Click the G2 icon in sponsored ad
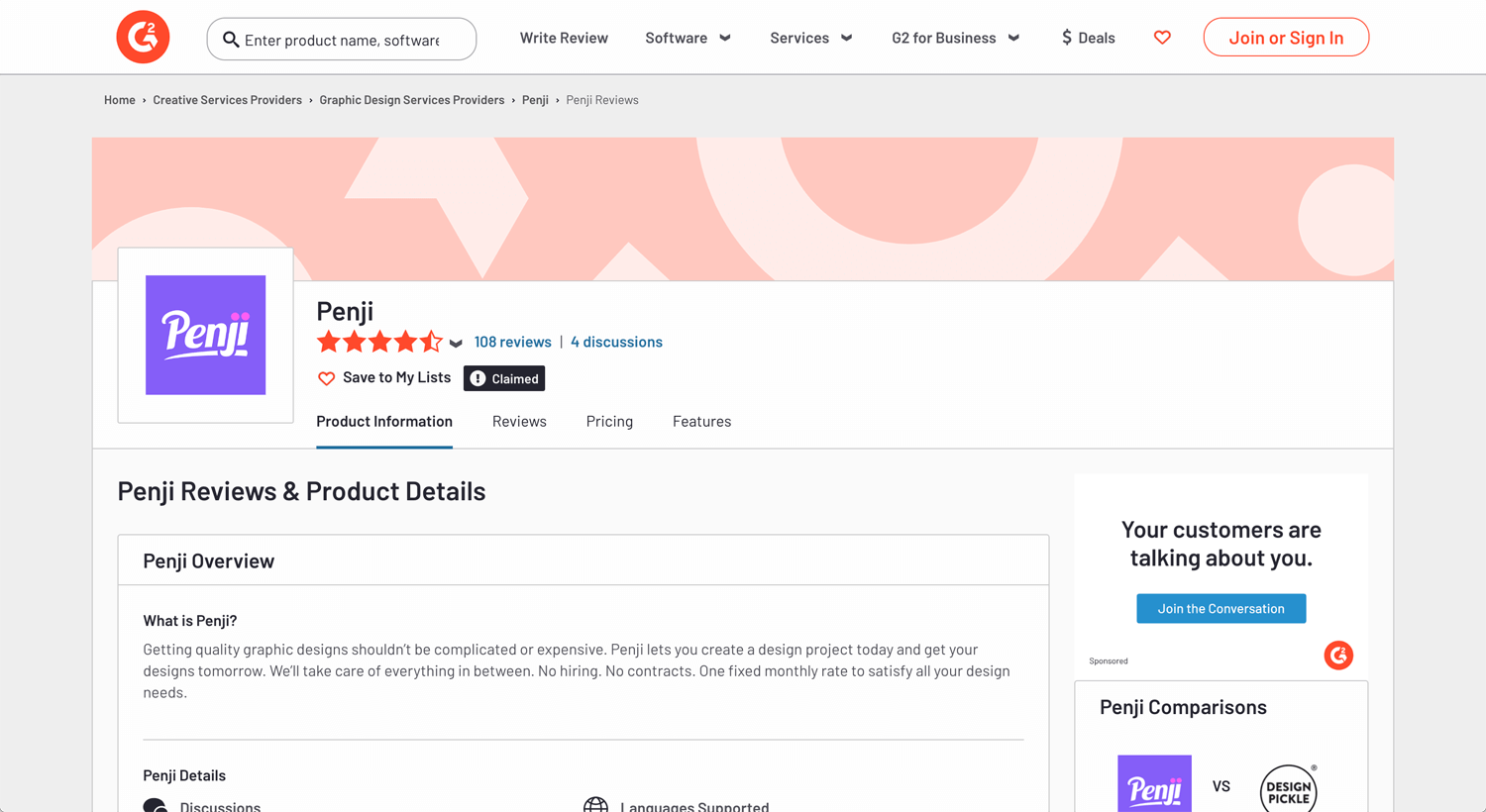The height and width of the screenshot is (812, 1486). click(1338, 656)
